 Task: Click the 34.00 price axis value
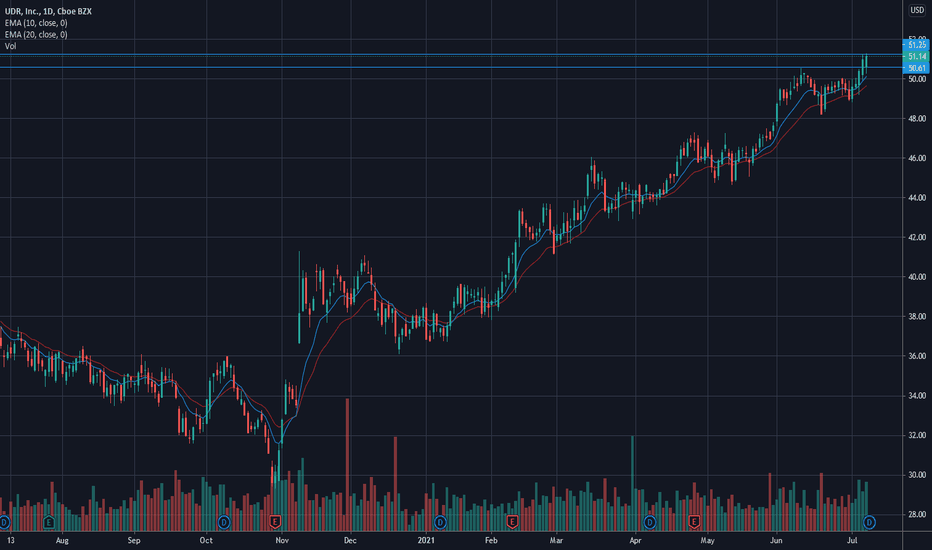point(917,395)
